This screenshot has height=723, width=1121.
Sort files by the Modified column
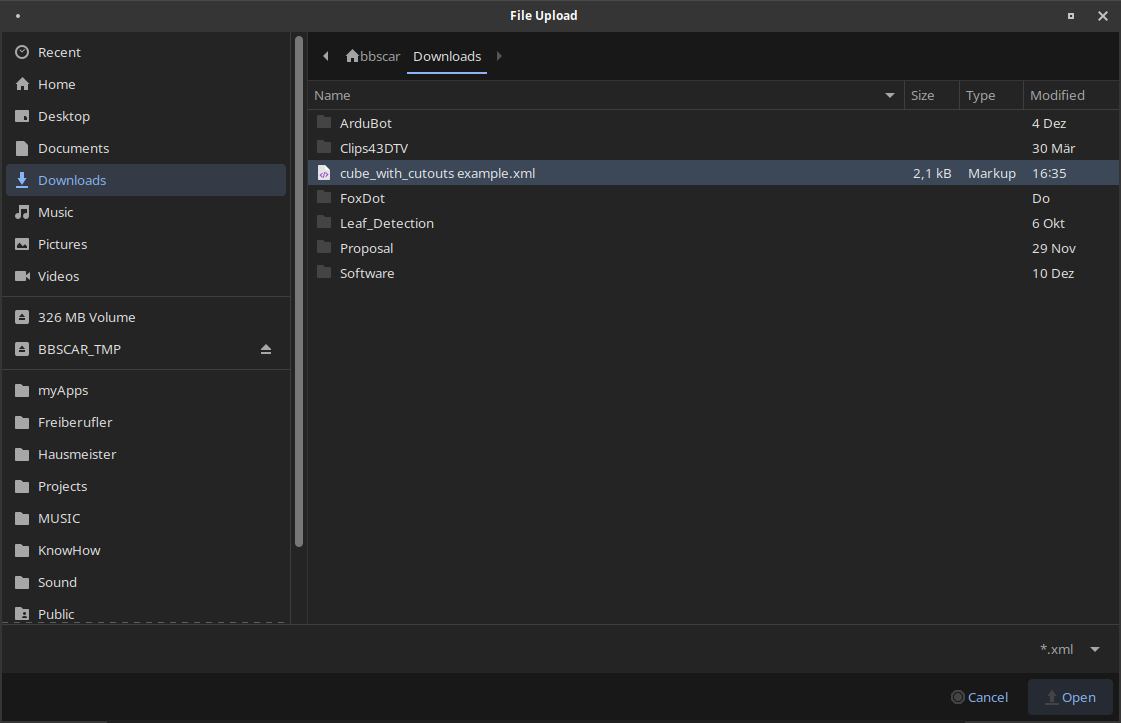[x=1057, y=96]
